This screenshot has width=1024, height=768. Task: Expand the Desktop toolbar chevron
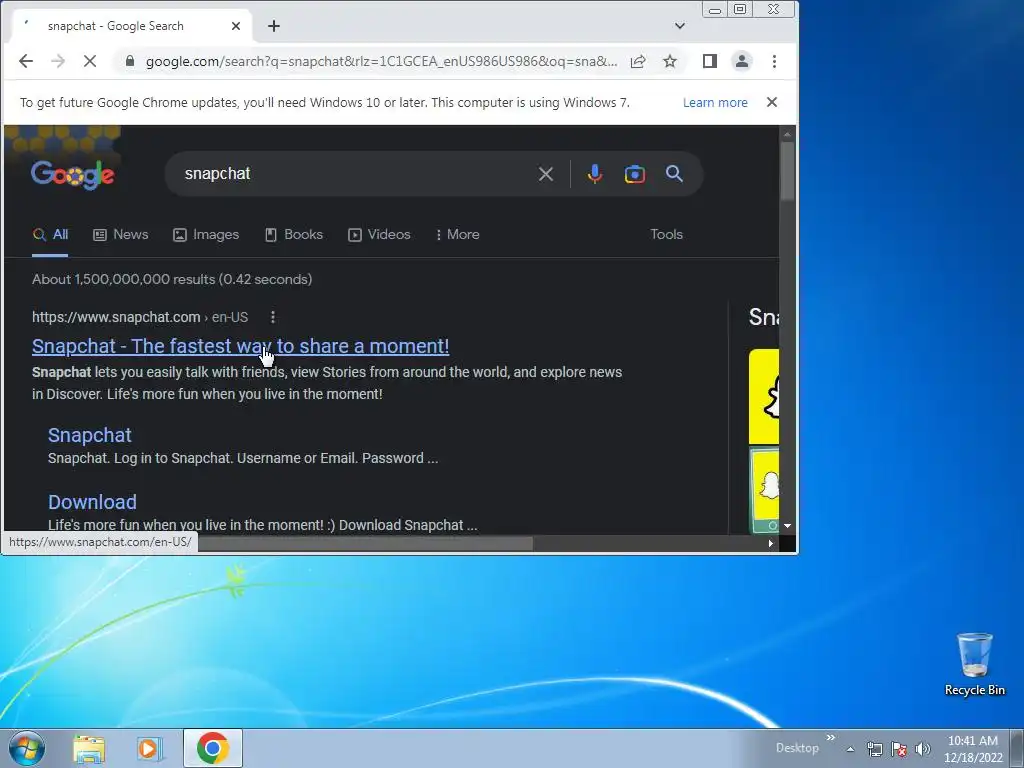click(831, 738)
